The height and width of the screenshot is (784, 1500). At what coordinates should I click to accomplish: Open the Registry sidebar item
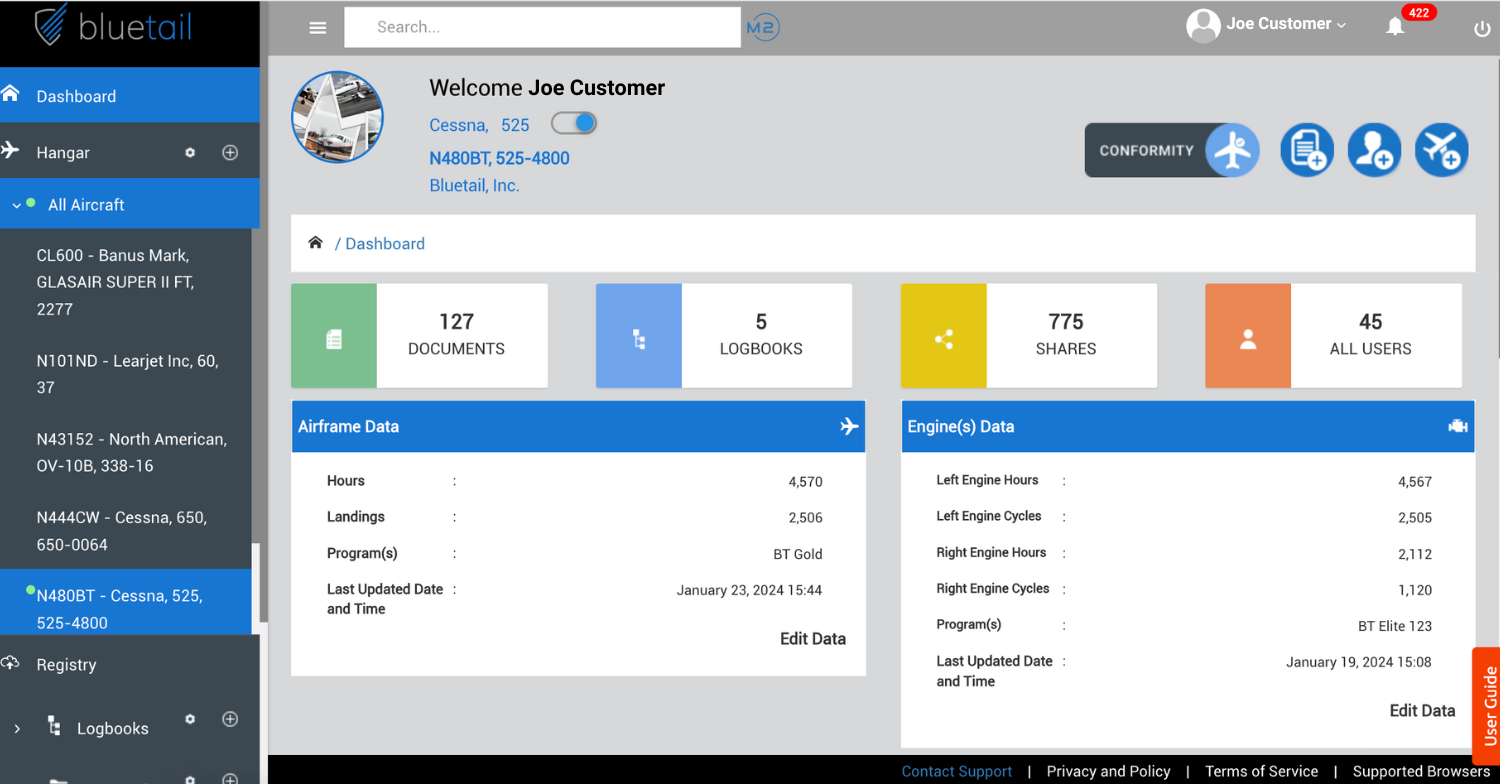(66, 664)
